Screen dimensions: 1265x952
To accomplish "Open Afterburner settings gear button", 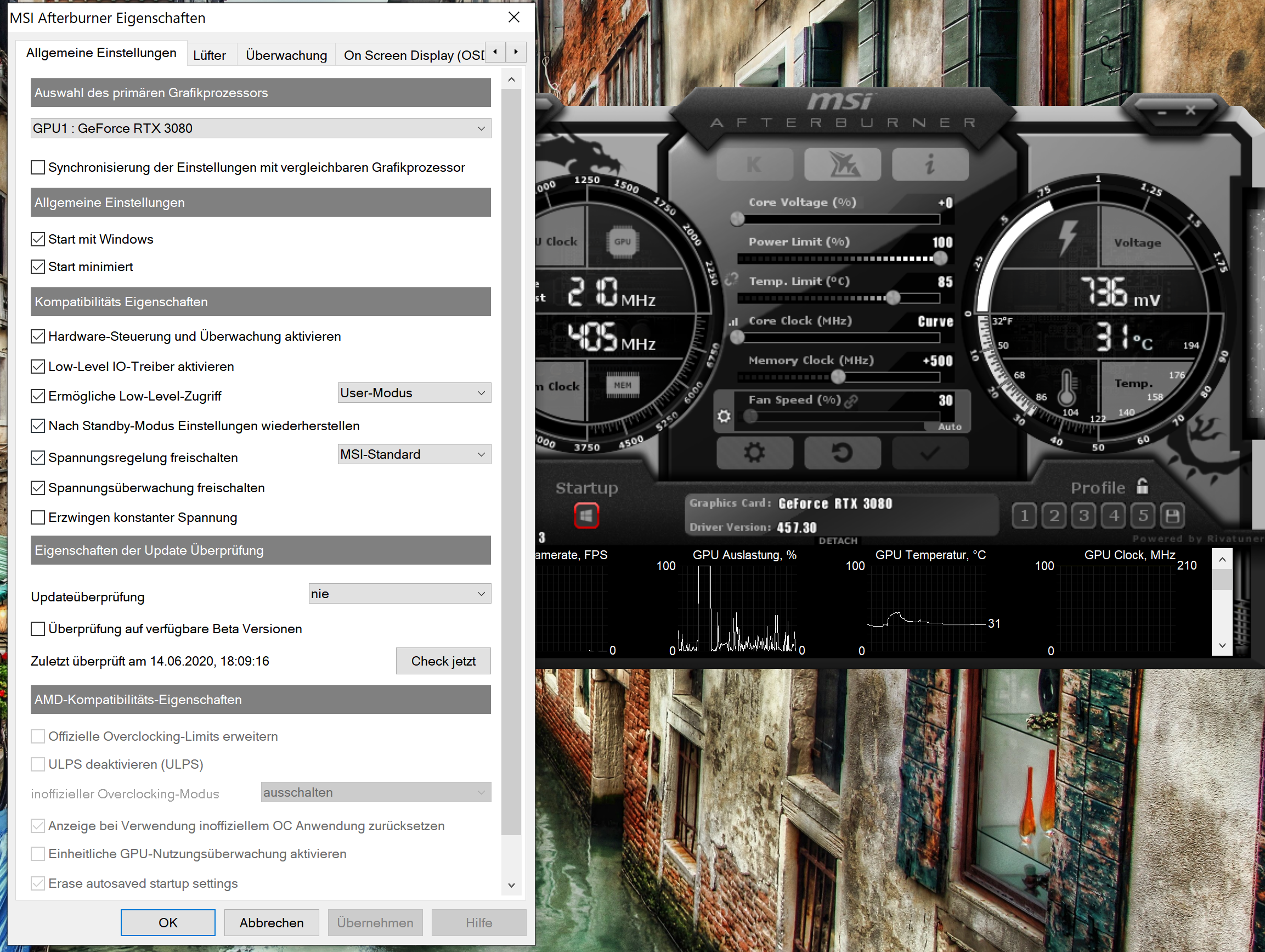I will (x=754, y=453).
